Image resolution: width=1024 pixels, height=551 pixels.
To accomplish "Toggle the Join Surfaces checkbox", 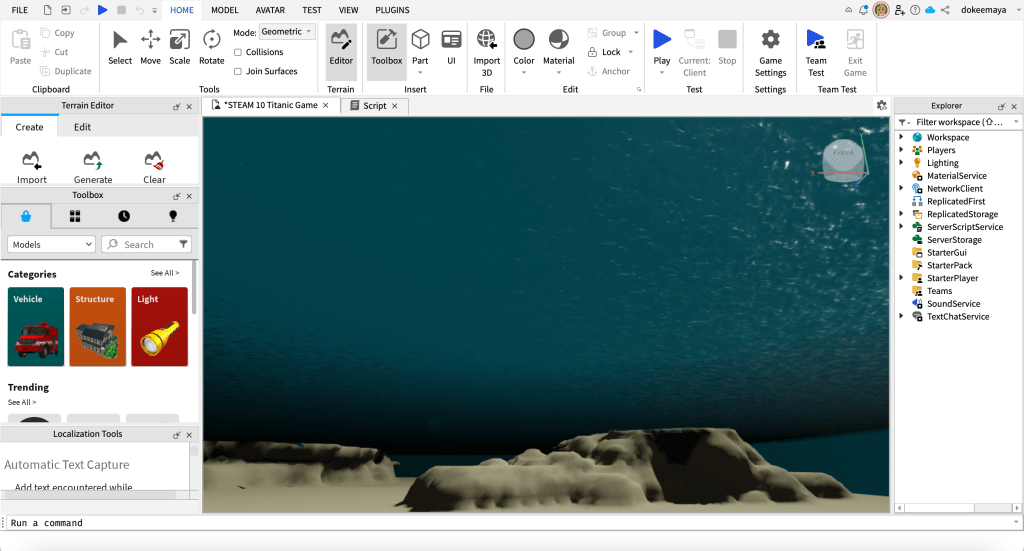I will pos(238,71).
